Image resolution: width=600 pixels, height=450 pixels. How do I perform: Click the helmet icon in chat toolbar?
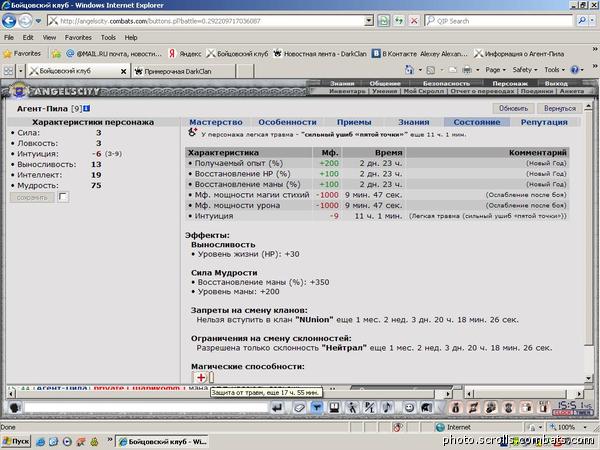(426, 408)
